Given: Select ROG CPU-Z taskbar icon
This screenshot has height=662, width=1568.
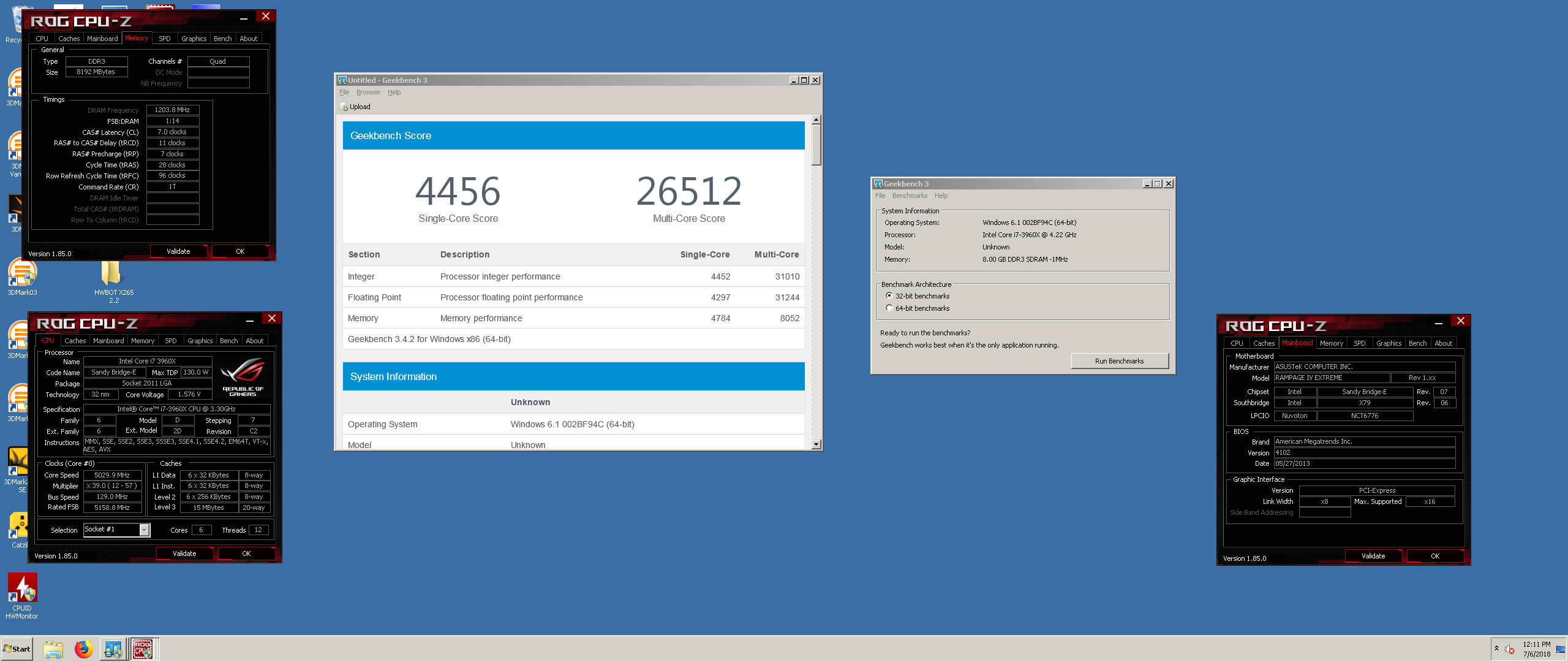Looking at the screenshot, I should coord(143,649).
